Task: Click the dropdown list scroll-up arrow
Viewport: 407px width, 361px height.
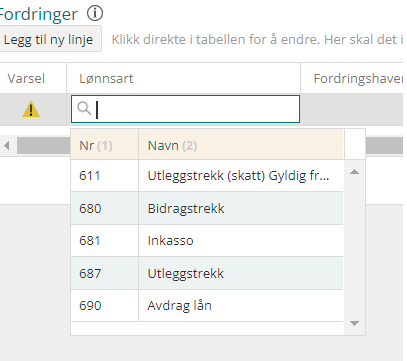Action: [x=354, y=172]
